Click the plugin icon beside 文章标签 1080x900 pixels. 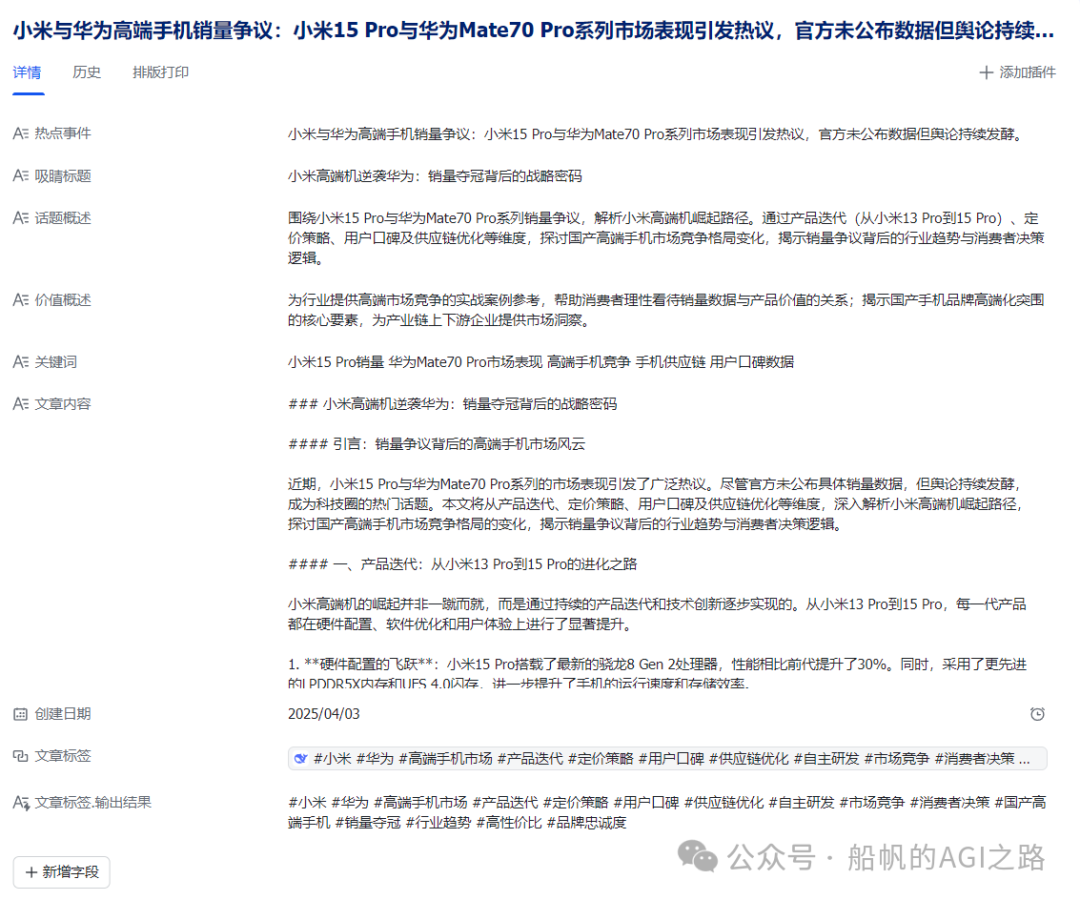point(21,756)
